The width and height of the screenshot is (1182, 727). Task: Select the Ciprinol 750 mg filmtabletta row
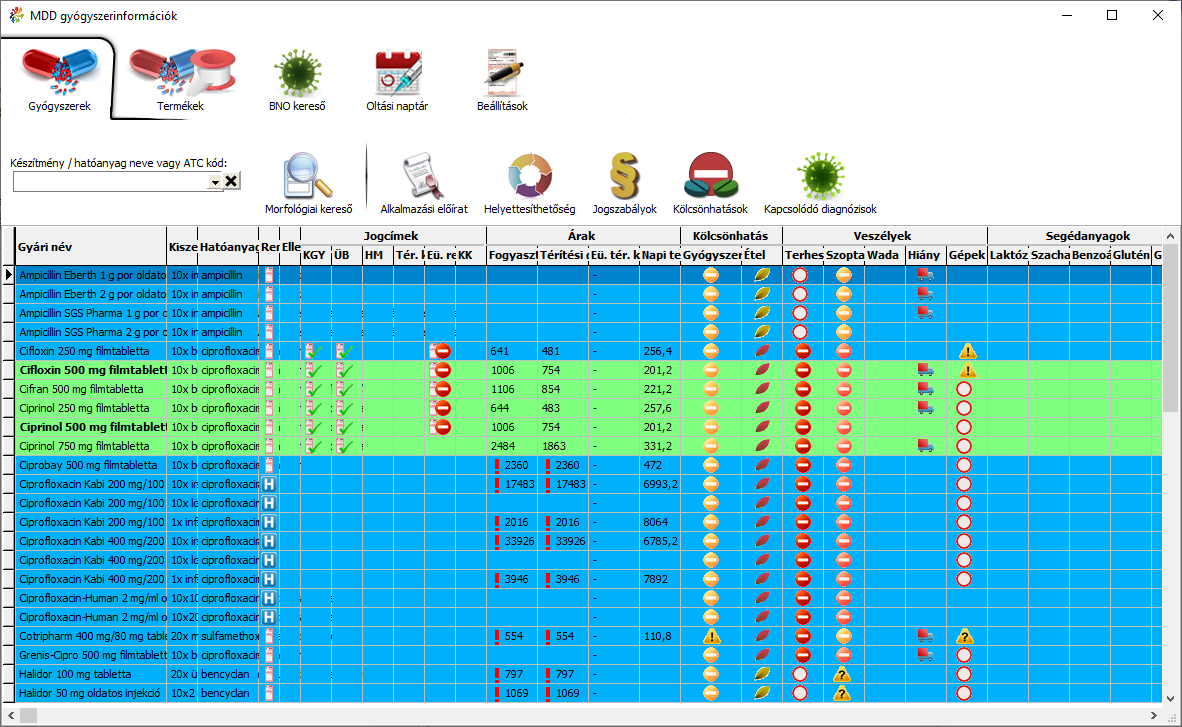588,446
